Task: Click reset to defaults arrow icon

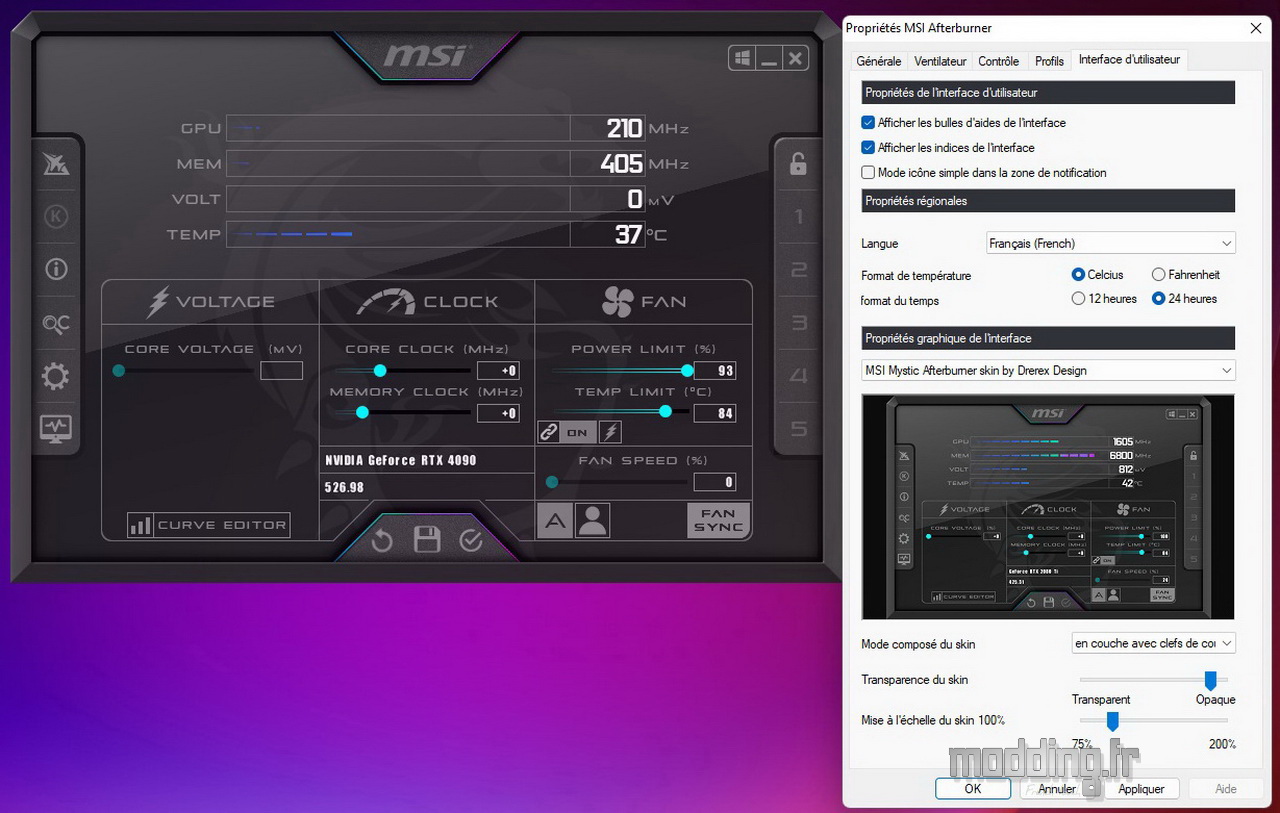Action: click(382, 541)
